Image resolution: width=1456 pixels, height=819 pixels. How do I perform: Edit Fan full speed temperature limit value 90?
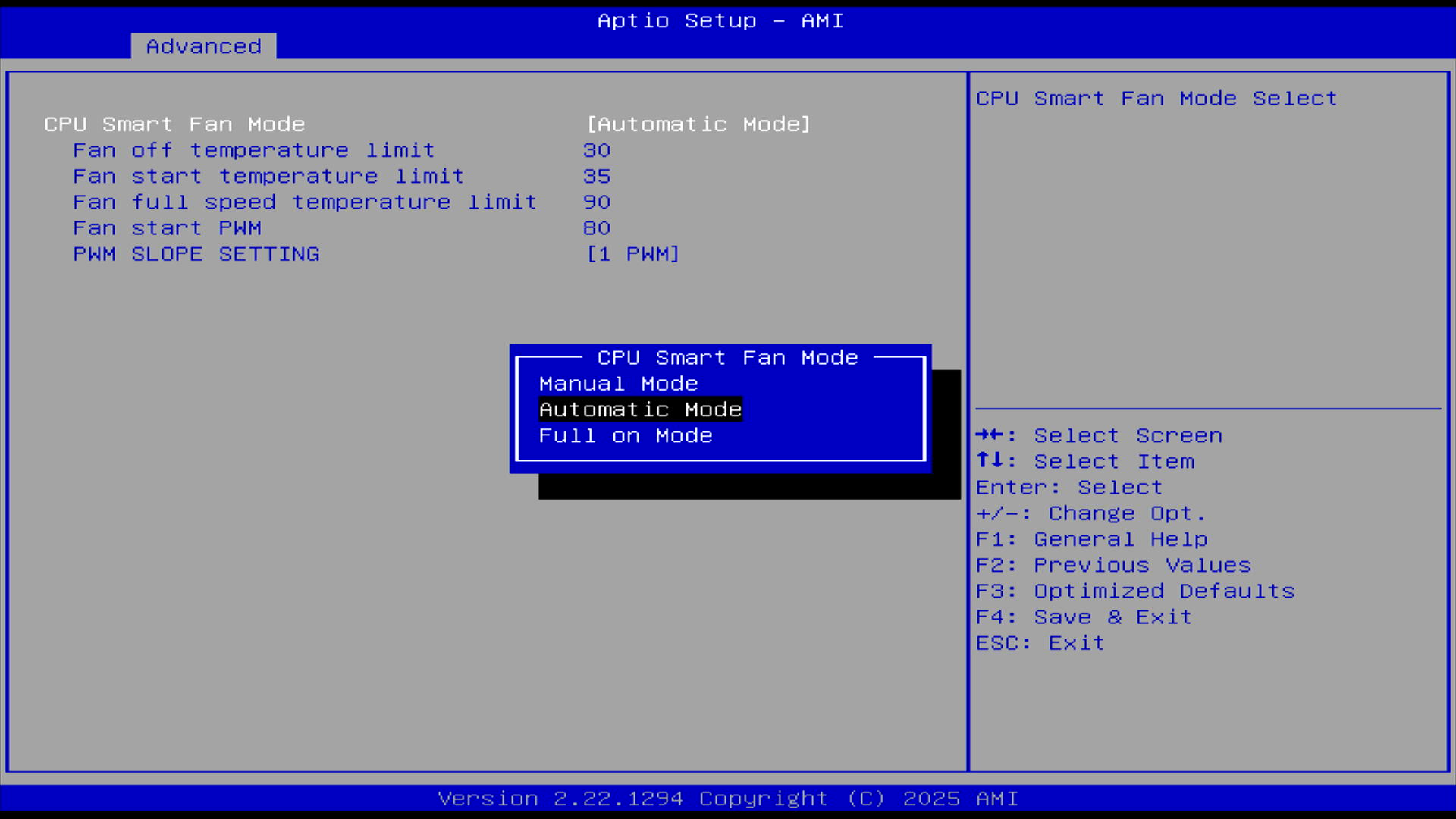[x=597, y=202]
